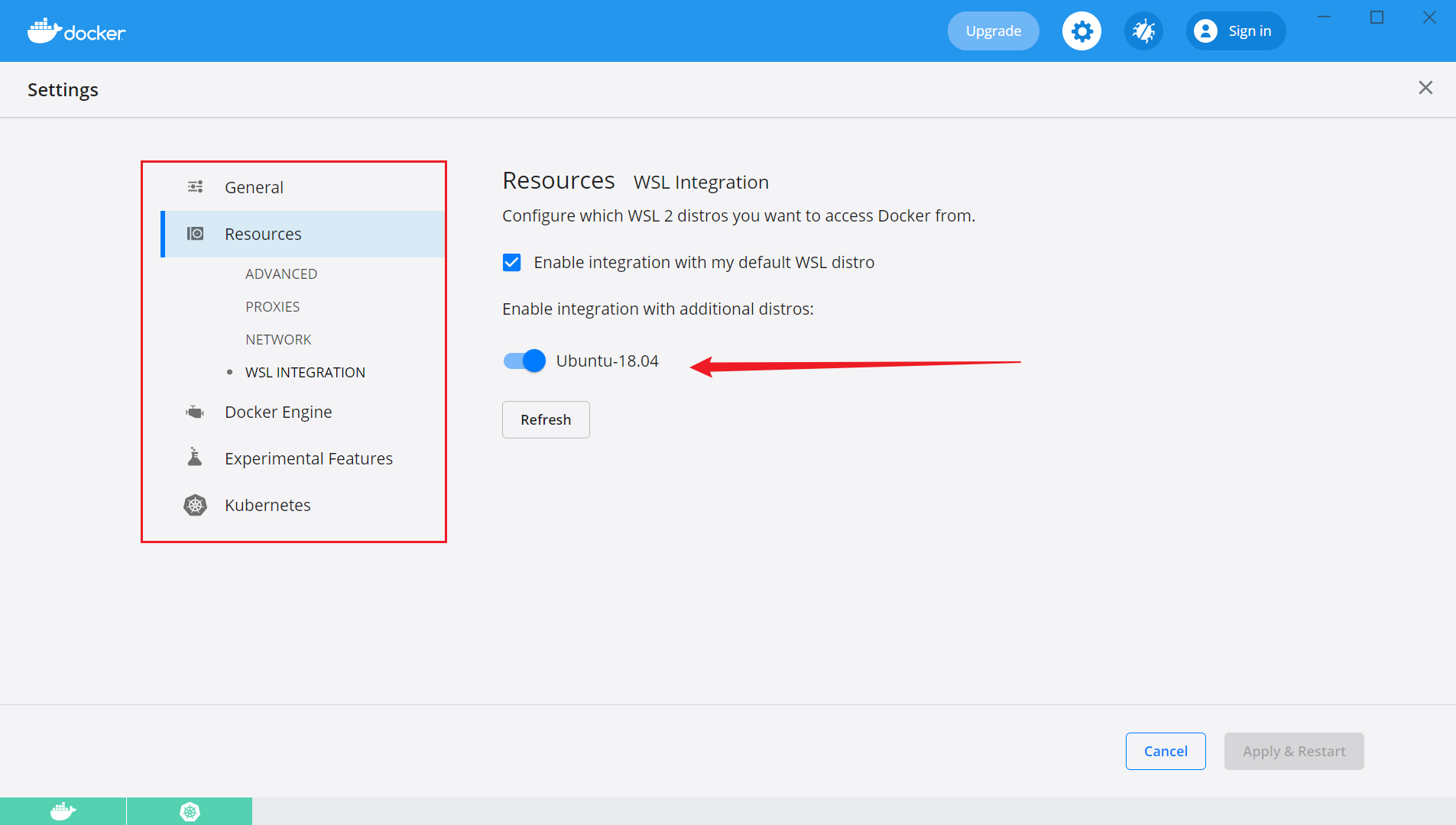Open settings via the gear icon
Viewport: 1456px width, 825px height.
1081,31
